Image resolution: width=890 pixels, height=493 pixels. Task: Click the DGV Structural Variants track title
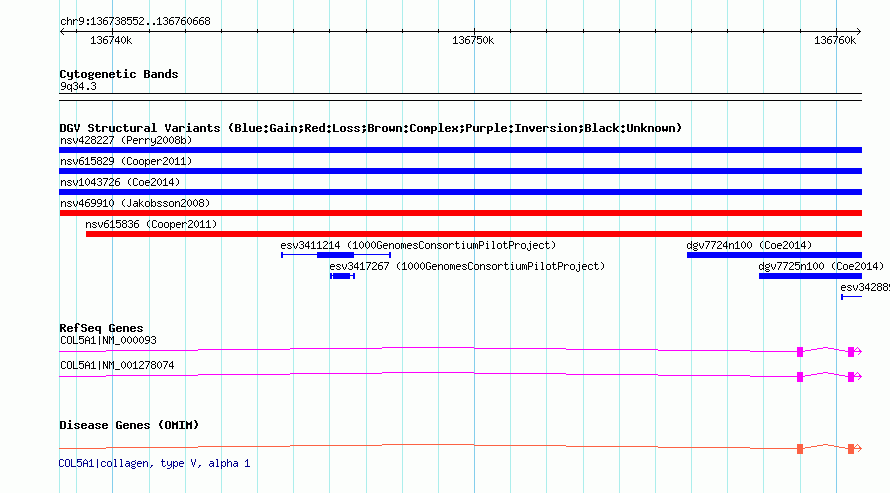tap(370, 128)
